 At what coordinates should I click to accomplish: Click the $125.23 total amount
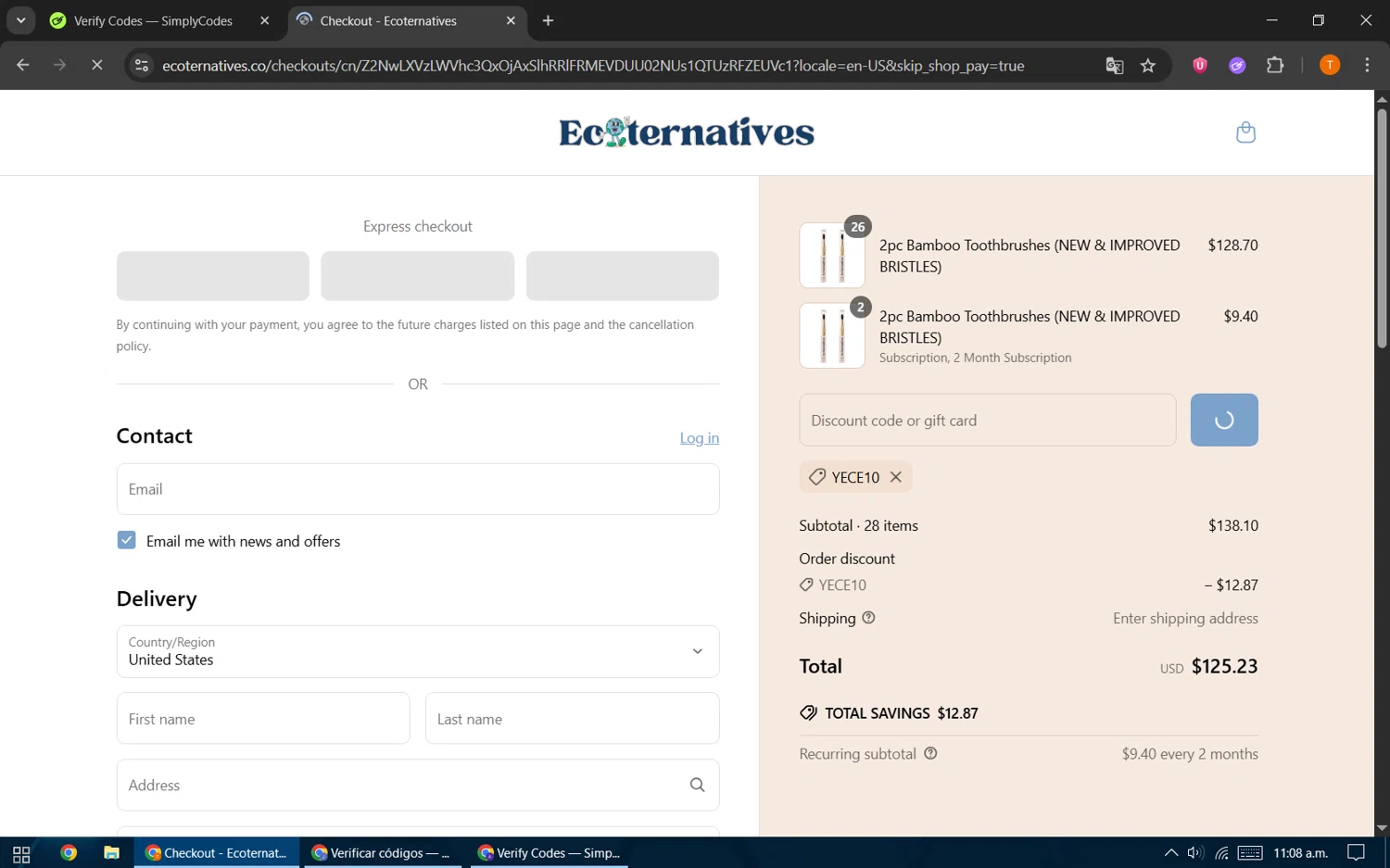pos(1224,666)
